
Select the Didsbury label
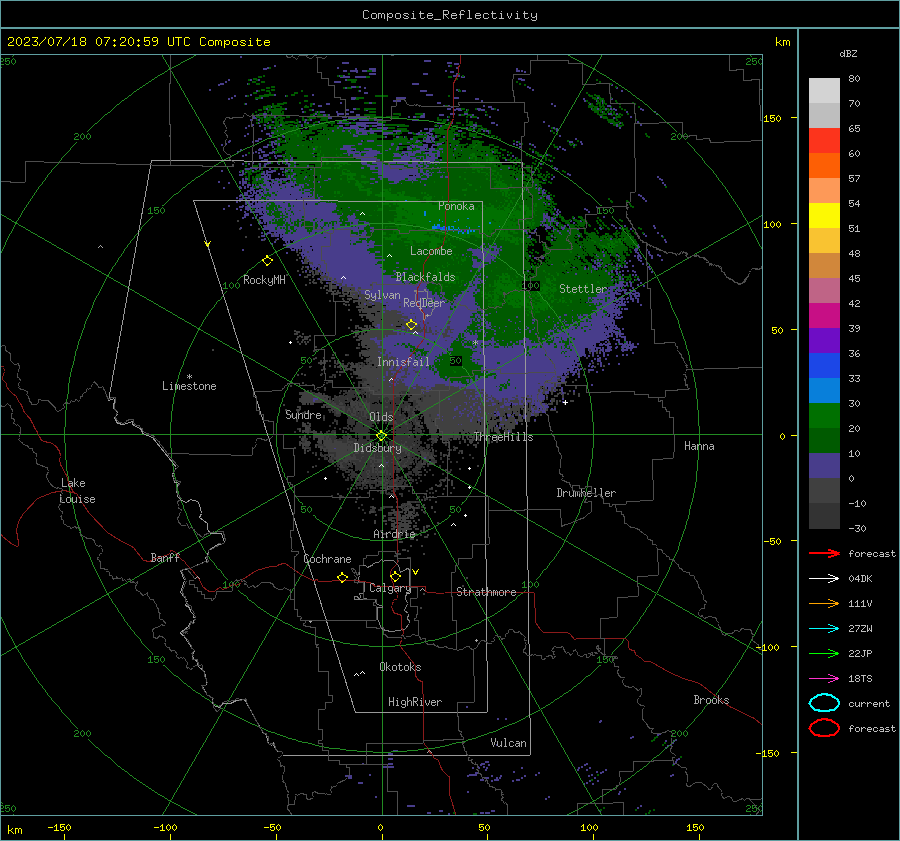pos(377,448)
